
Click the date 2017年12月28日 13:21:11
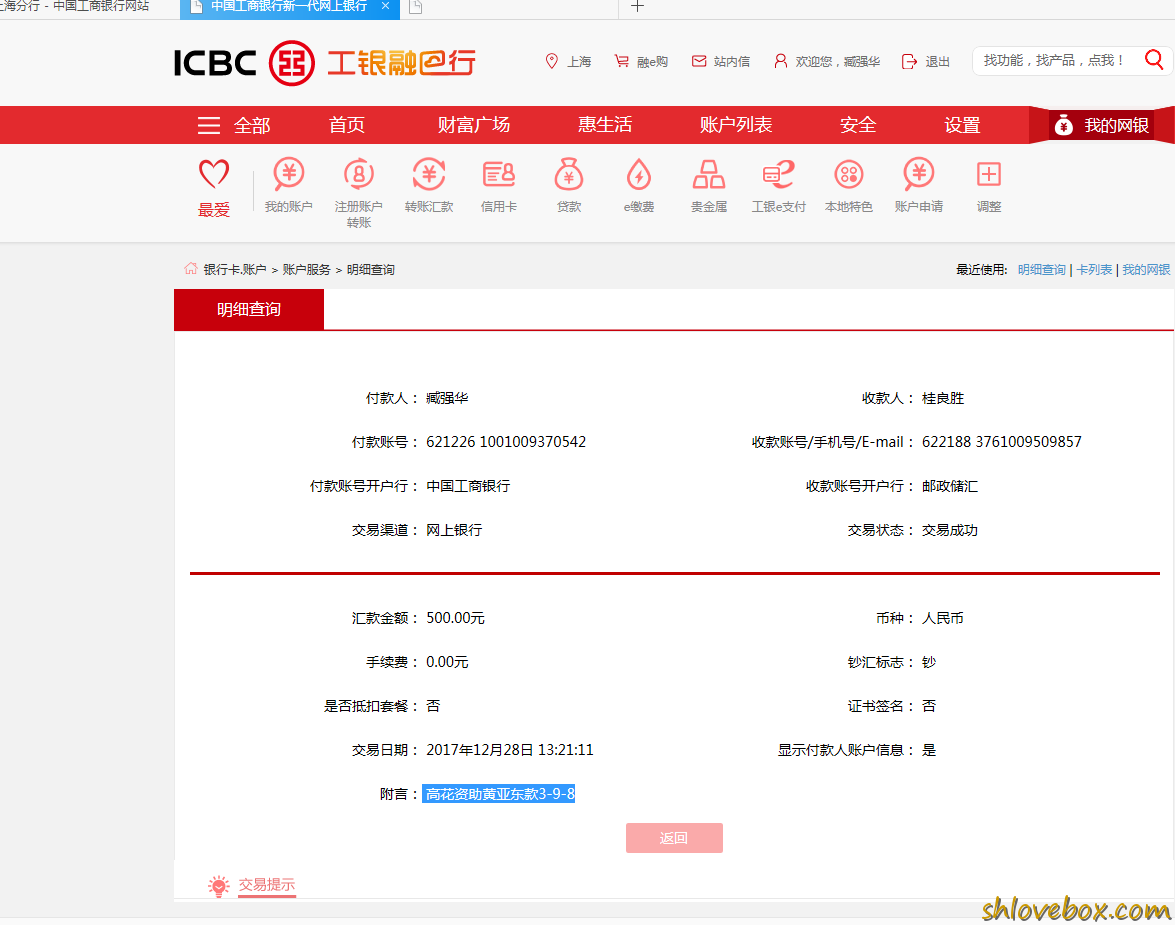coord(510,750)
